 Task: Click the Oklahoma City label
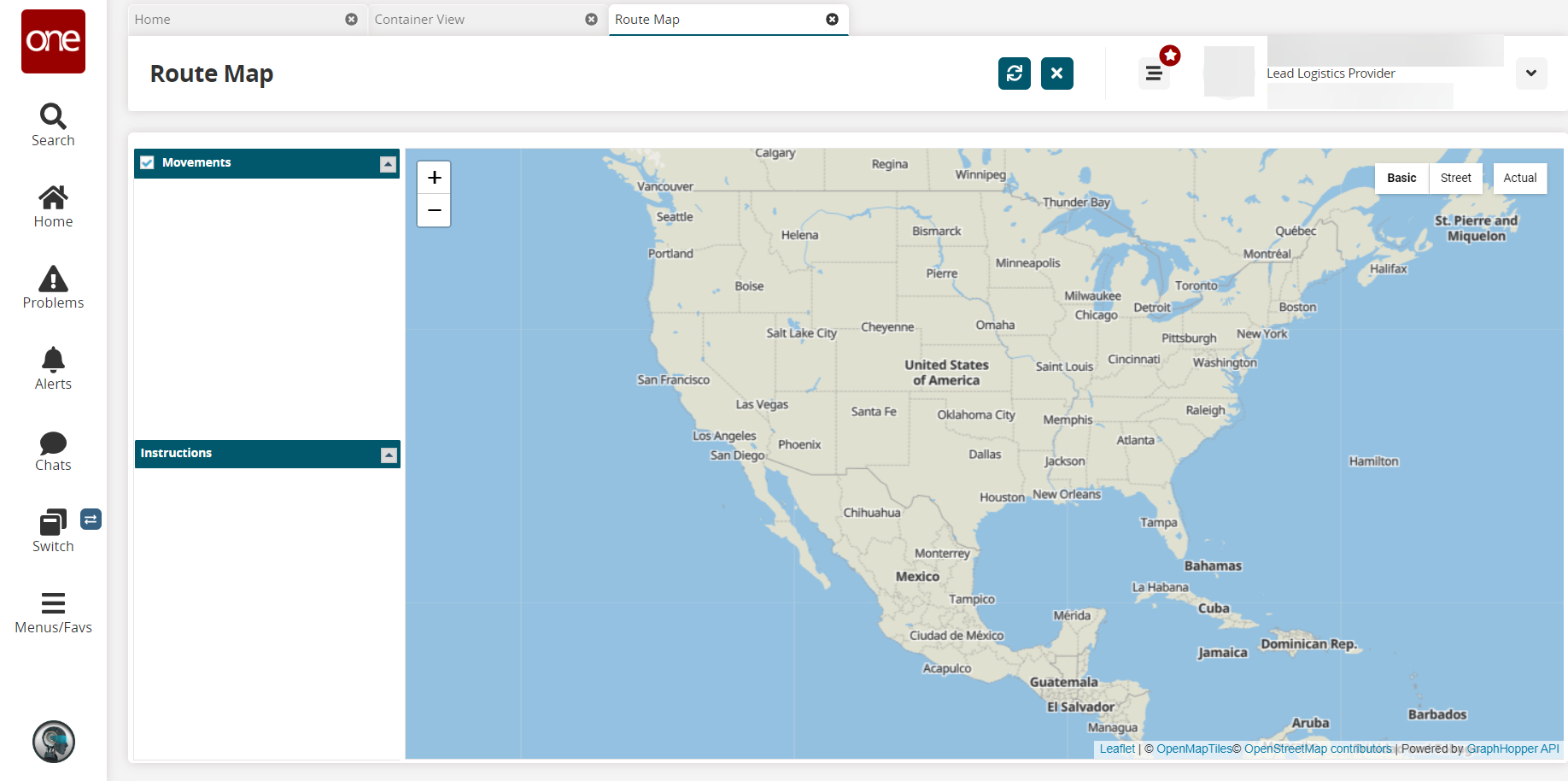click(976, 414)
